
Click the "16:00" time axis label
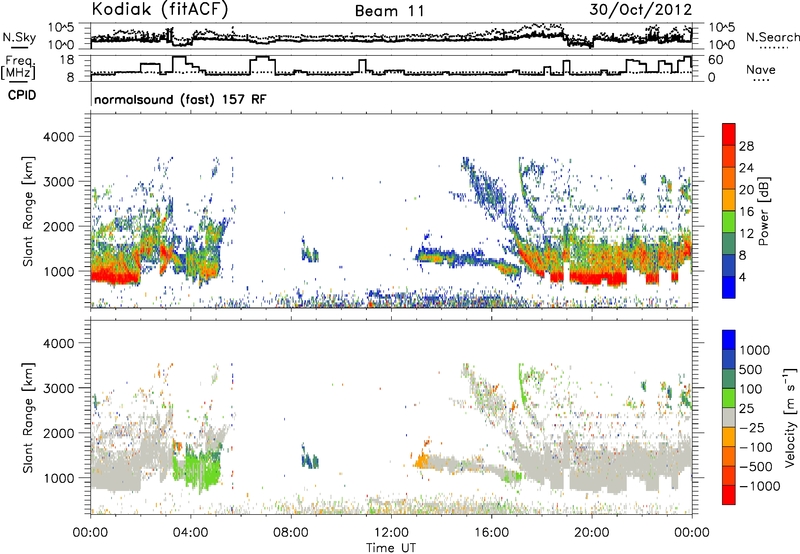pos(491,533)
